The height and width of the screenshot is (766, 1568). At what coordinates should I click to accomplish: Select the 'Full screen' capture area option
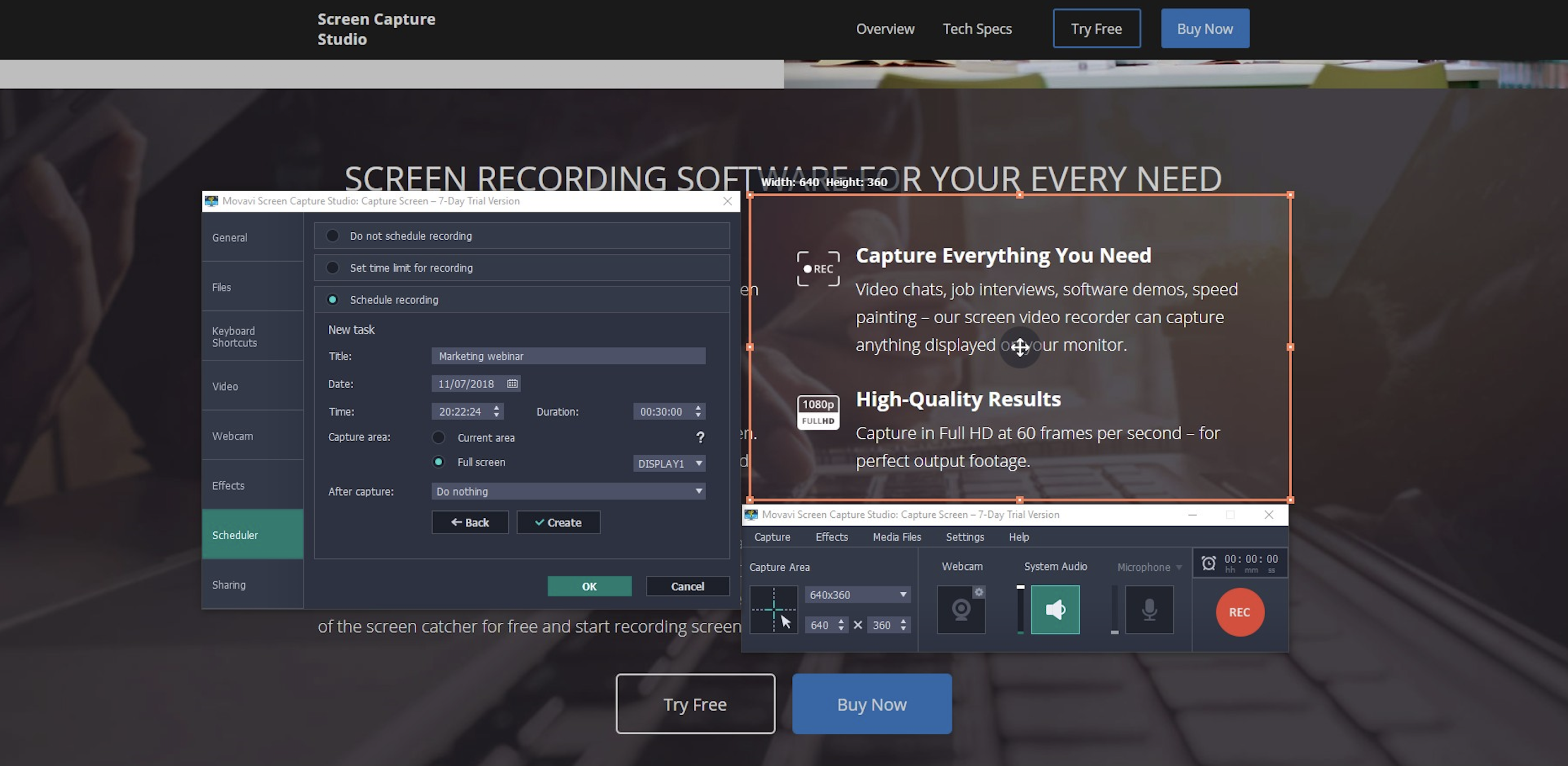point(437,462)
